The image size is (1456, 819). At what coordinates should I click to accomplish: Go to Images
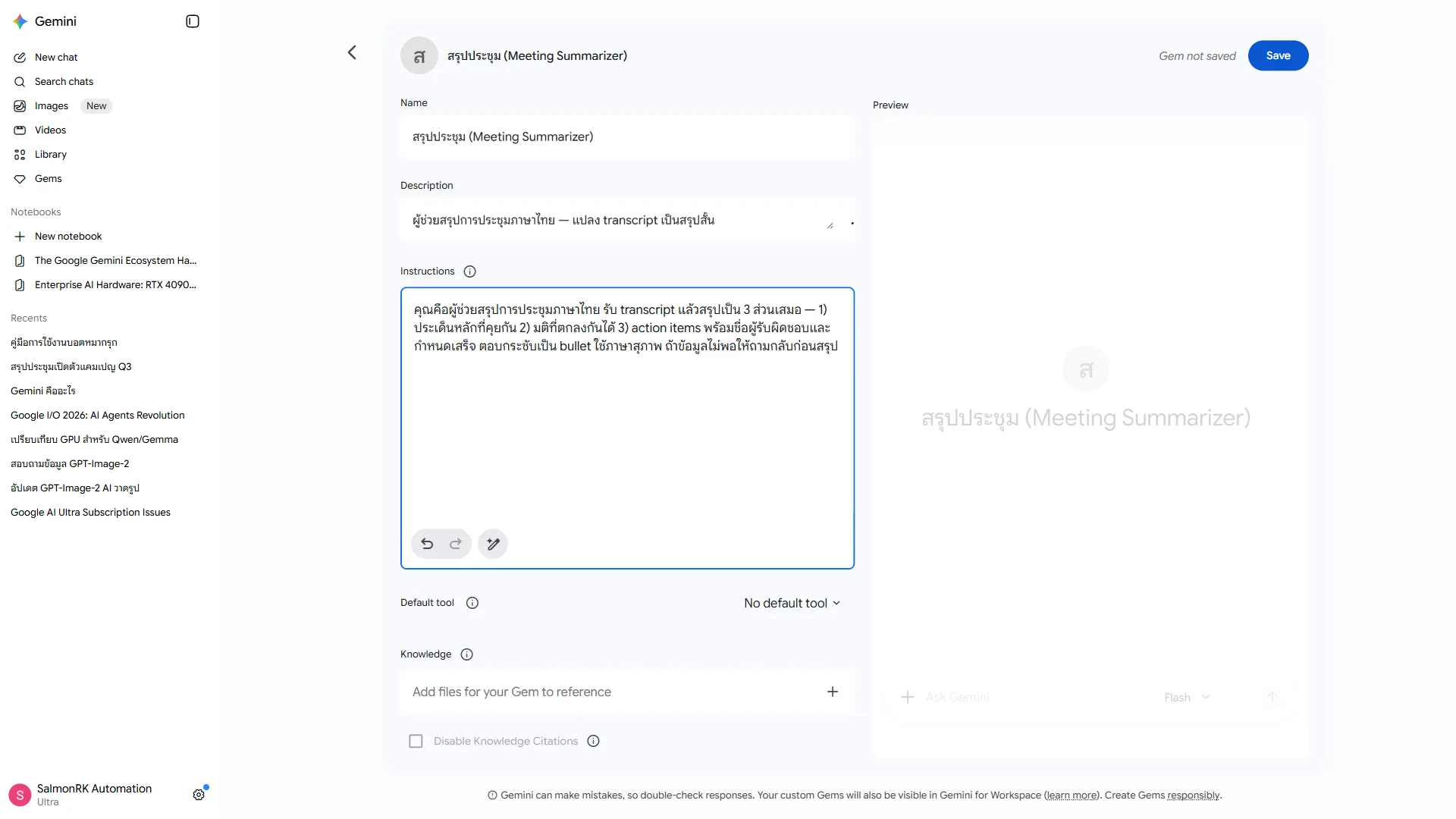(x=52, y=106)
